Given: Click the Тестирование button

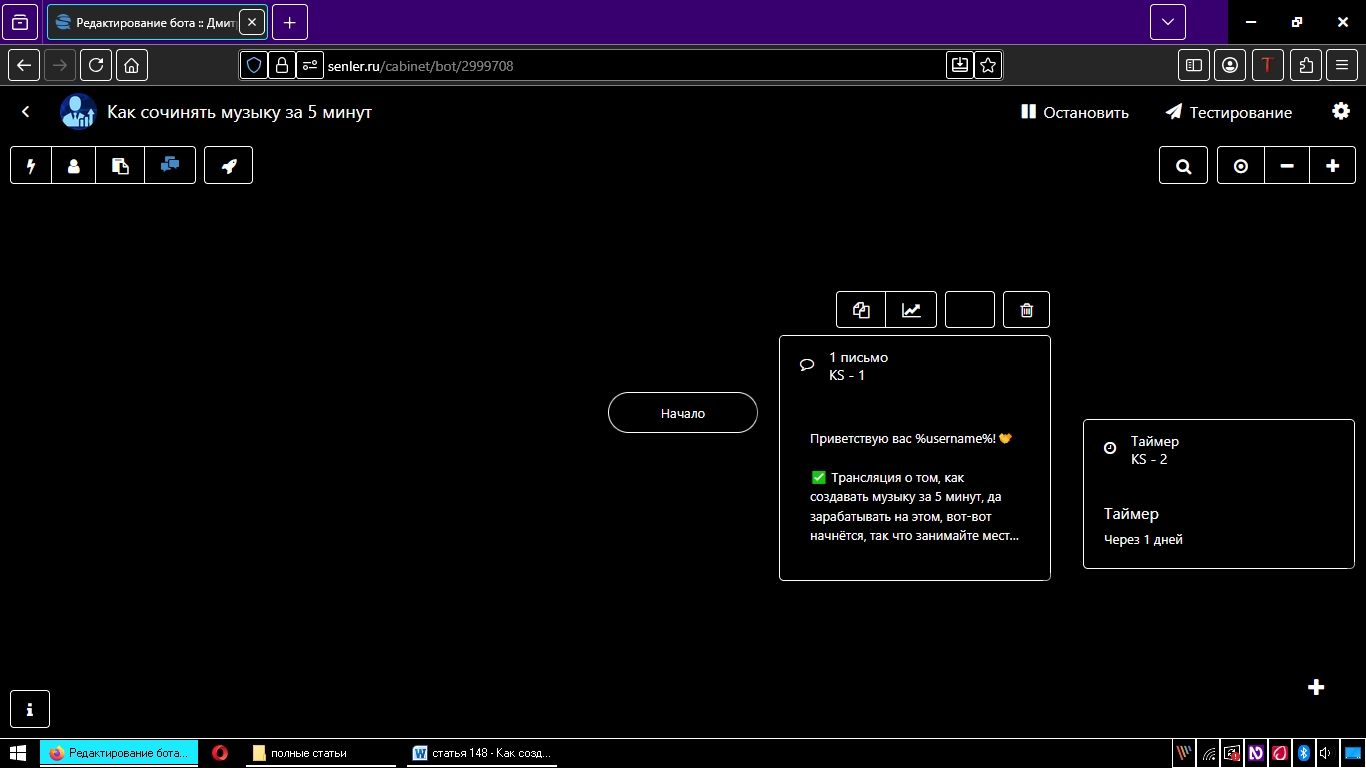Looking at the screenshot, I should pyautogui.click(x=1229, y=113).
